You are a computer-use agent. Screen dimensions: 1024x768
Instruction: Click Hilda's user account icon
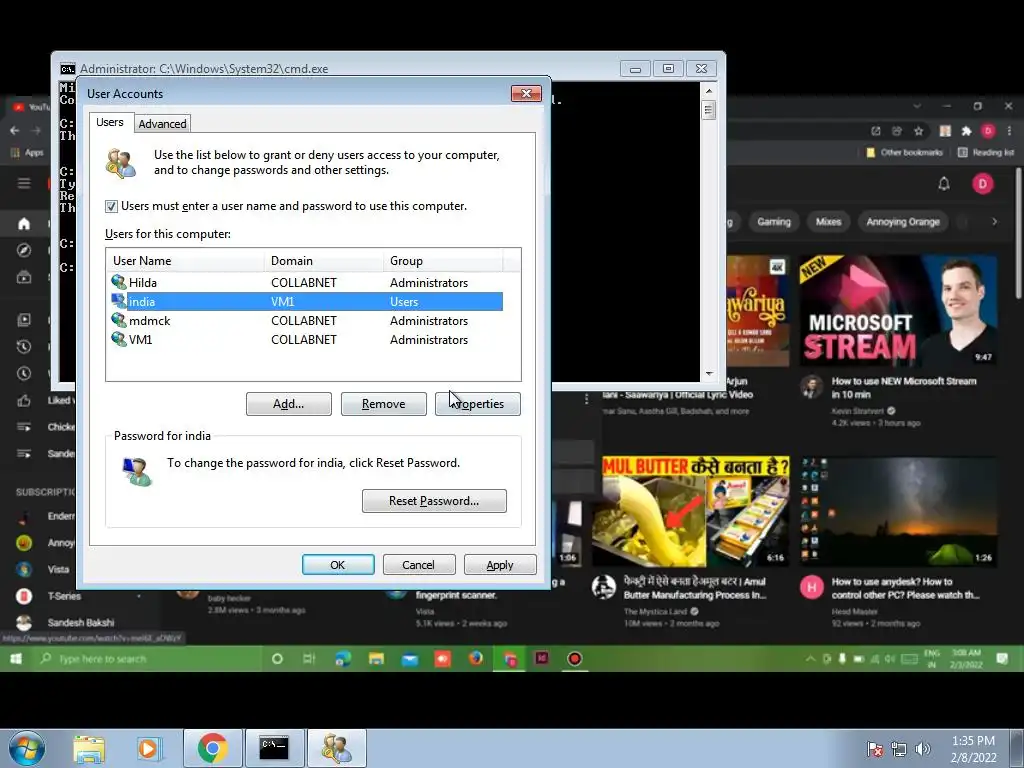click(x=119, y=282)
